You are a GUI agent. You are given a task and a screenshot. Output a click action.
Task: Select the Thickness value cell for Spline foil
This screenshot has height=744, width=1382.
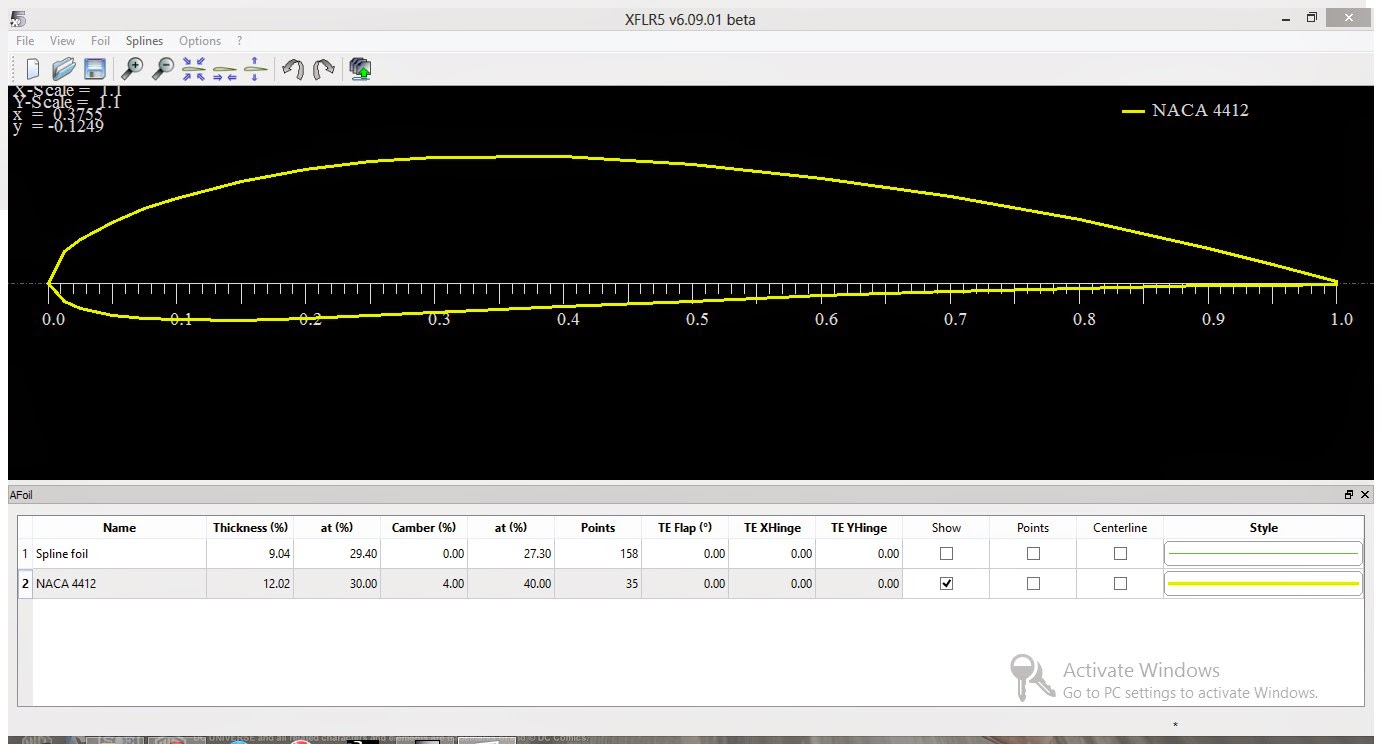250,553
